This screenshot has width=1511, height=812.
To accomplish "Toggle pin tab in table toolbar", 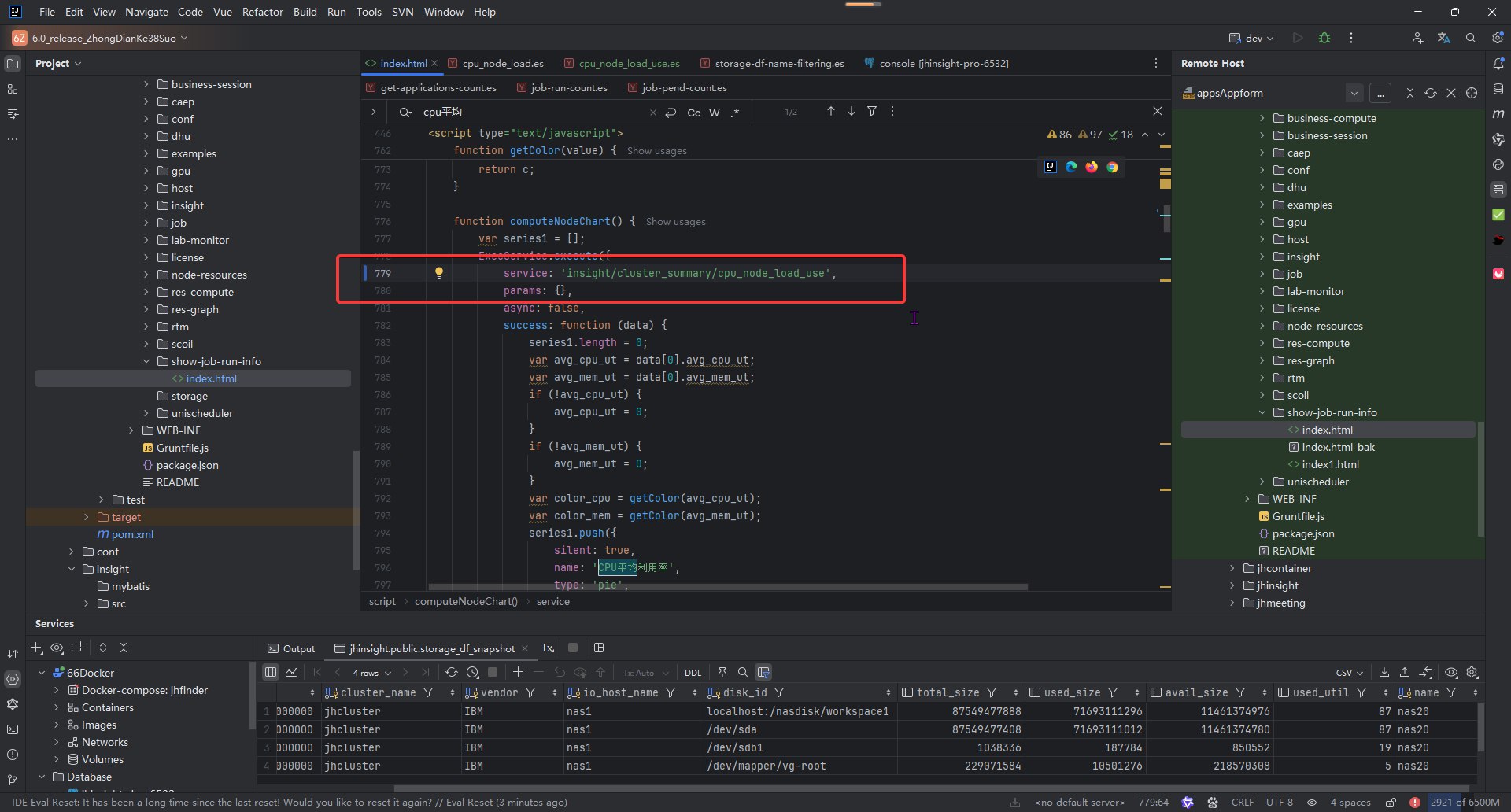I will (x=722, y=672).
